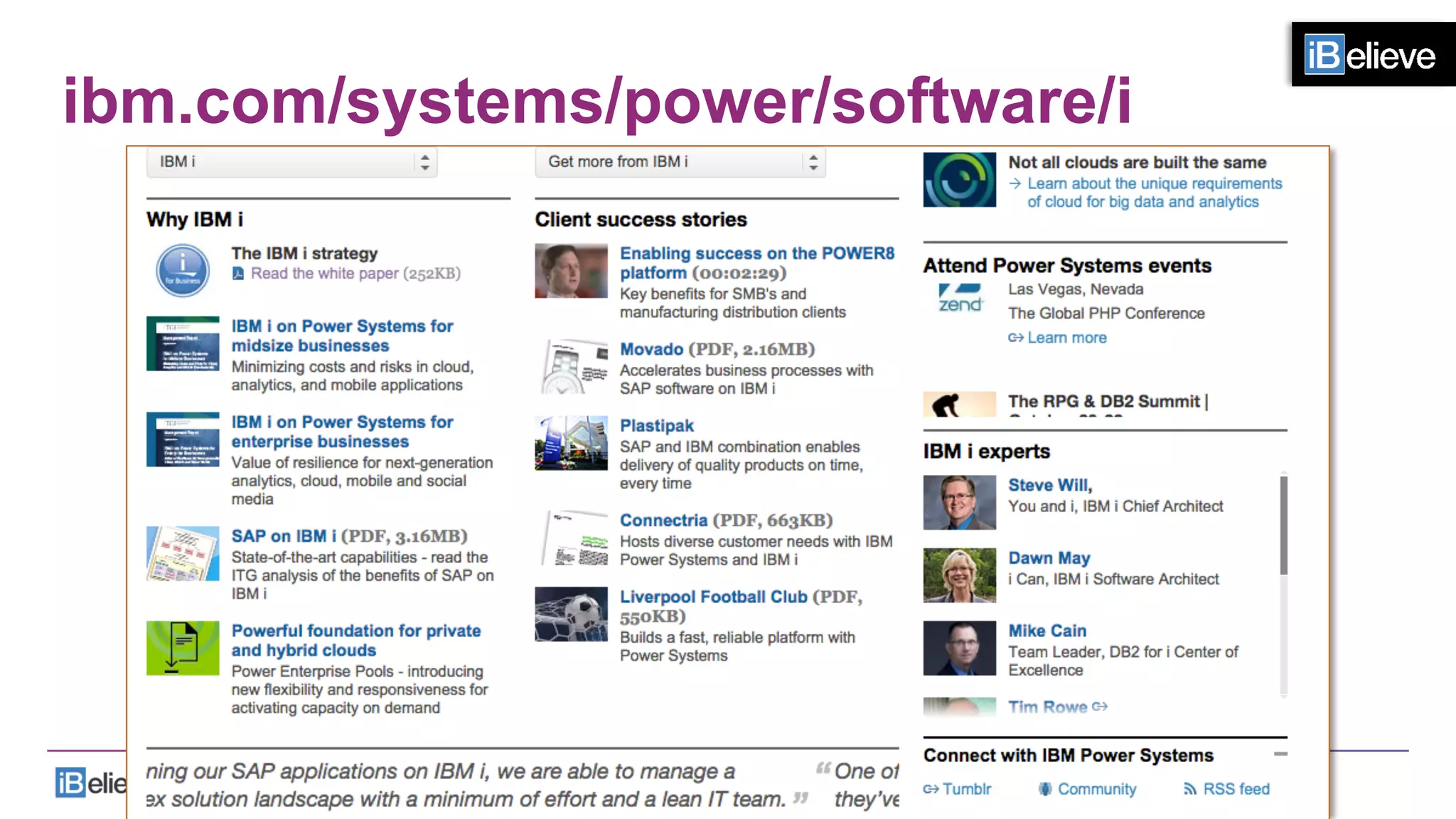1456x819 pixels.
Task: Open Mike Cain expert link
Action: coord(1047,631)
